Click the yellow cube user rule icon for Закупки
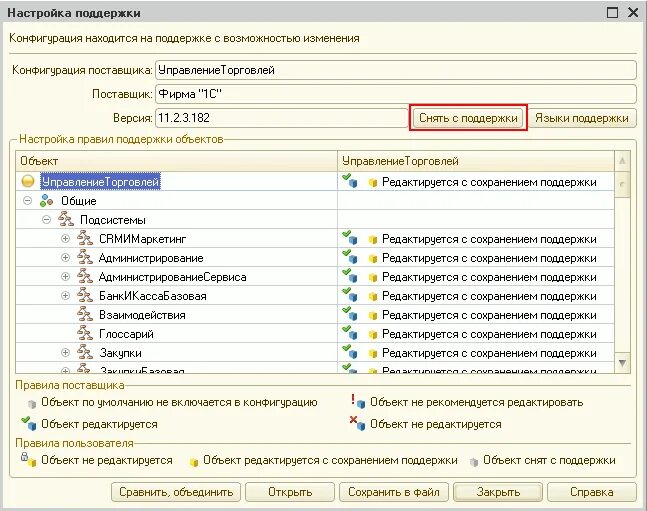The width and height of the screenshot is (647, 511). pos(373,353)
